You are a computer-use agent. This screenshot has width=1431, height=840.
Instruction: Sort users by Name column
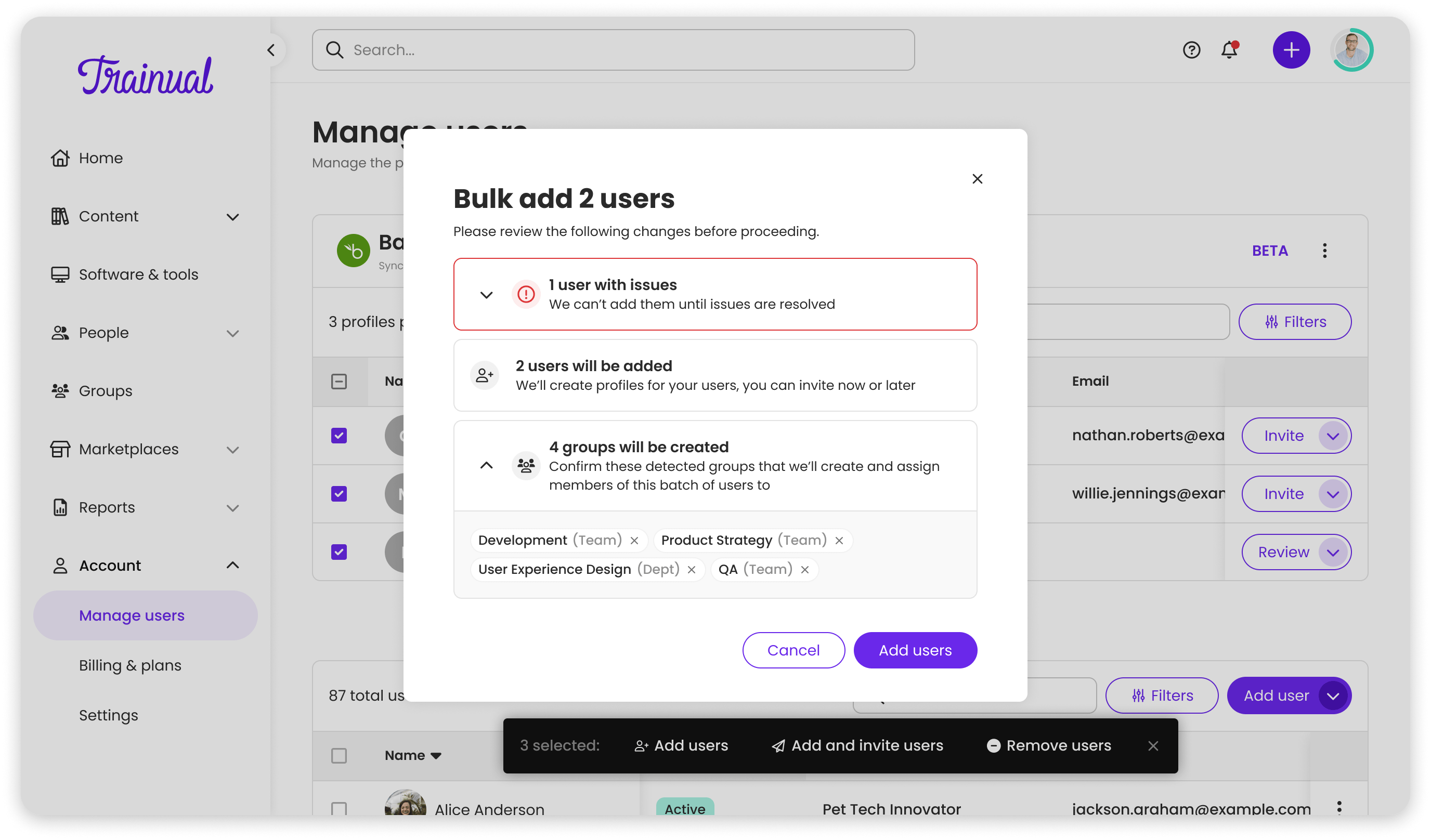413,755
